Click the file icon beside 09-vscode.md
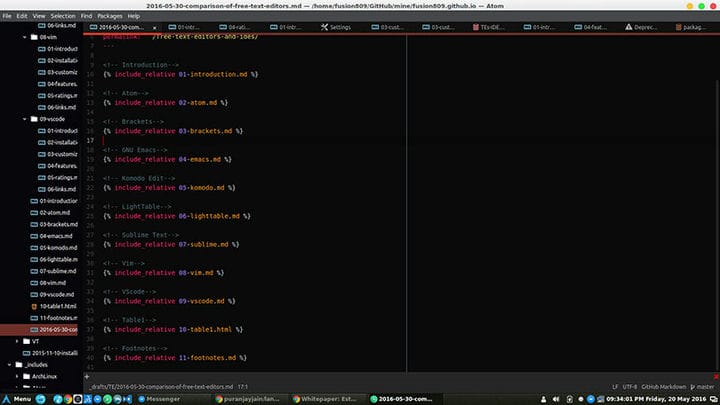720x405 pixels. point(34,294)
